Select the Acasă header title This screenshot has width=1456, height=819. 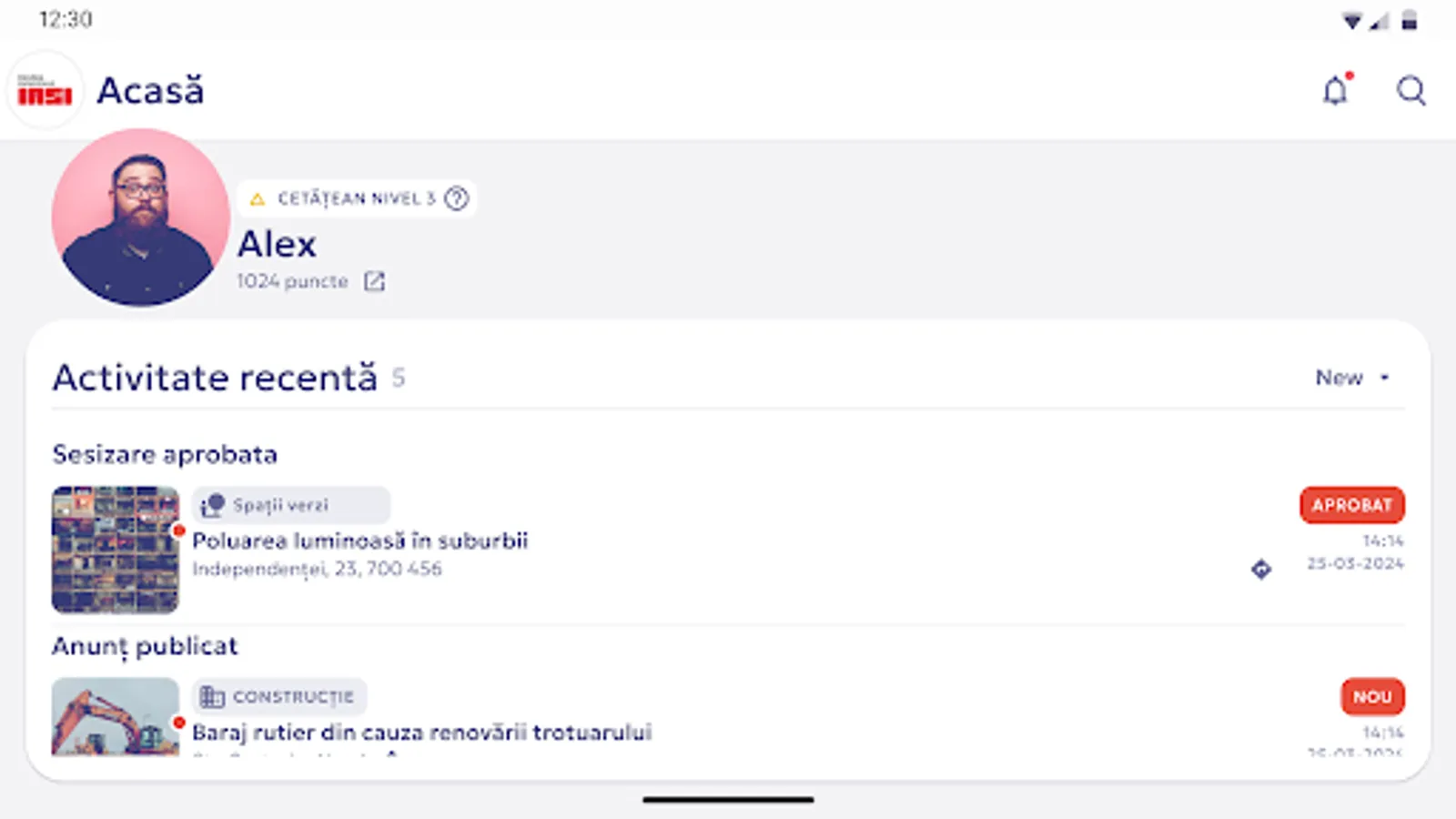[x=151, y=91]
